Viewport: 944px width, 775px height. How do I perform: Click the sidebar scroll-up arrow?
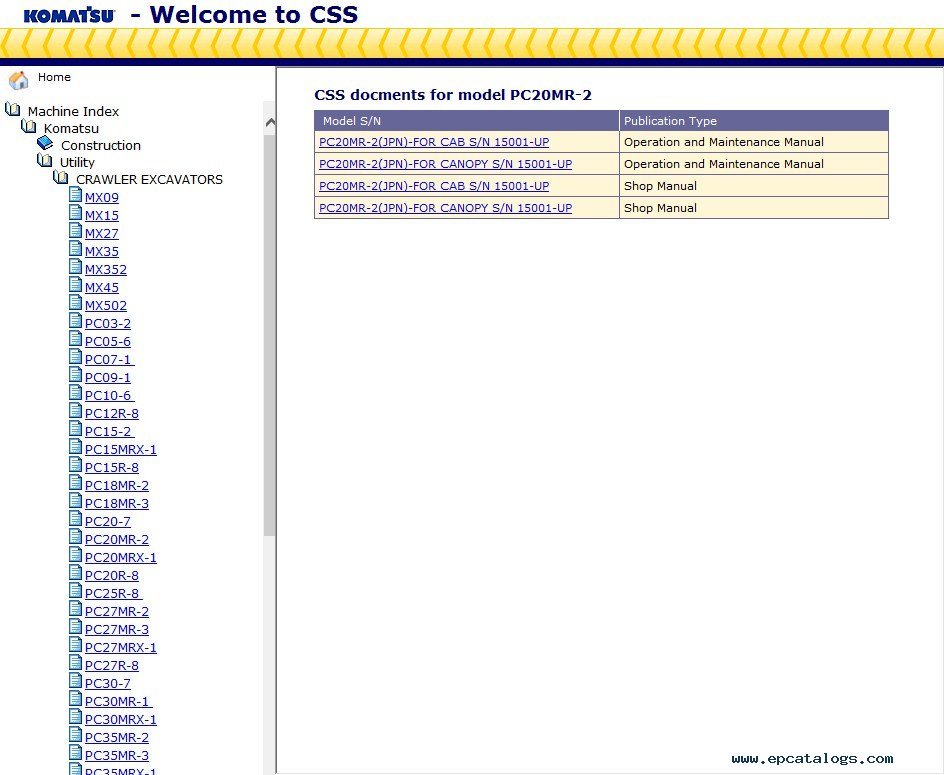pos(270,123)
